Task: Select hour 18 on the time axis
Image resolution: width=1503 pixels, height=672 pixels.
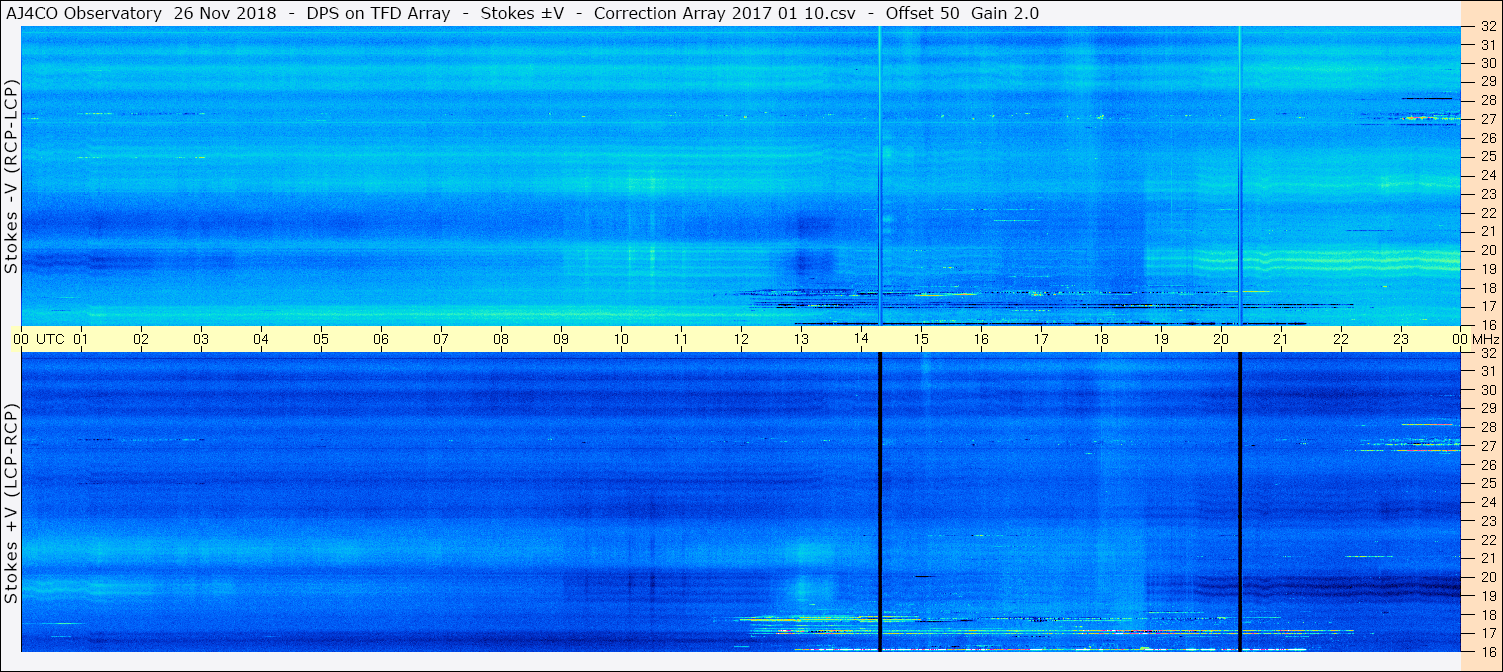Action: [x=1101, y=339]
